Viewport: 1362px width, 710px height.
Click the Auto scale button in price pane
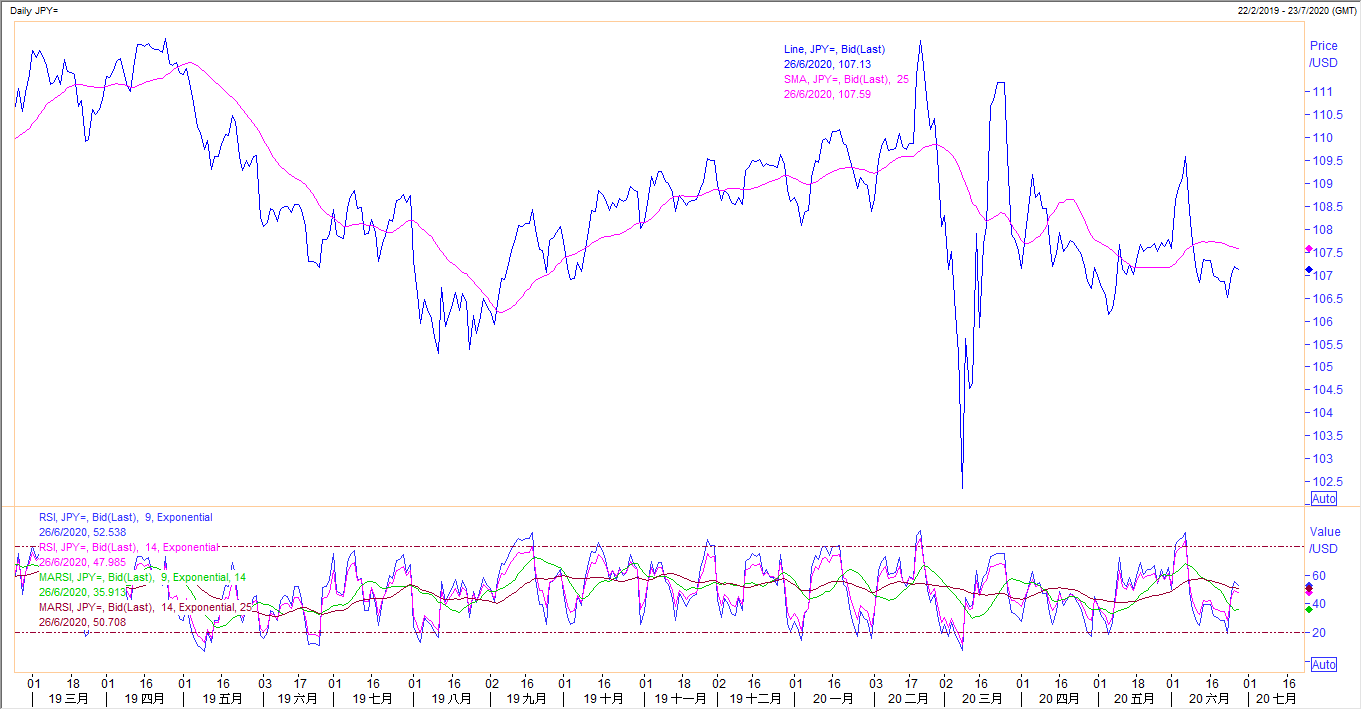click(1323, 499)
